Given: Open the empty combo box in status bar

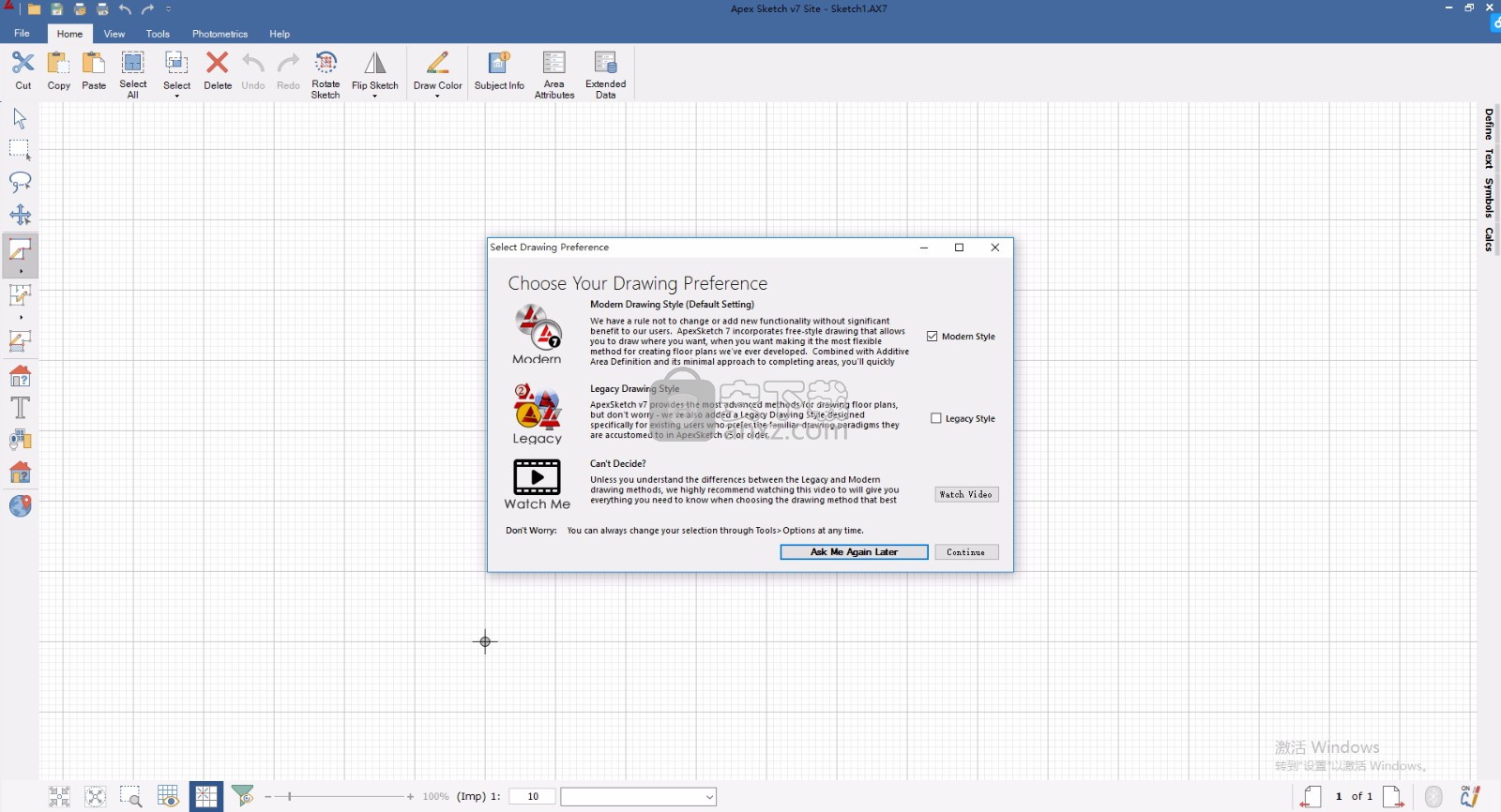Looking at the screenshot, I should click(639, 797).
